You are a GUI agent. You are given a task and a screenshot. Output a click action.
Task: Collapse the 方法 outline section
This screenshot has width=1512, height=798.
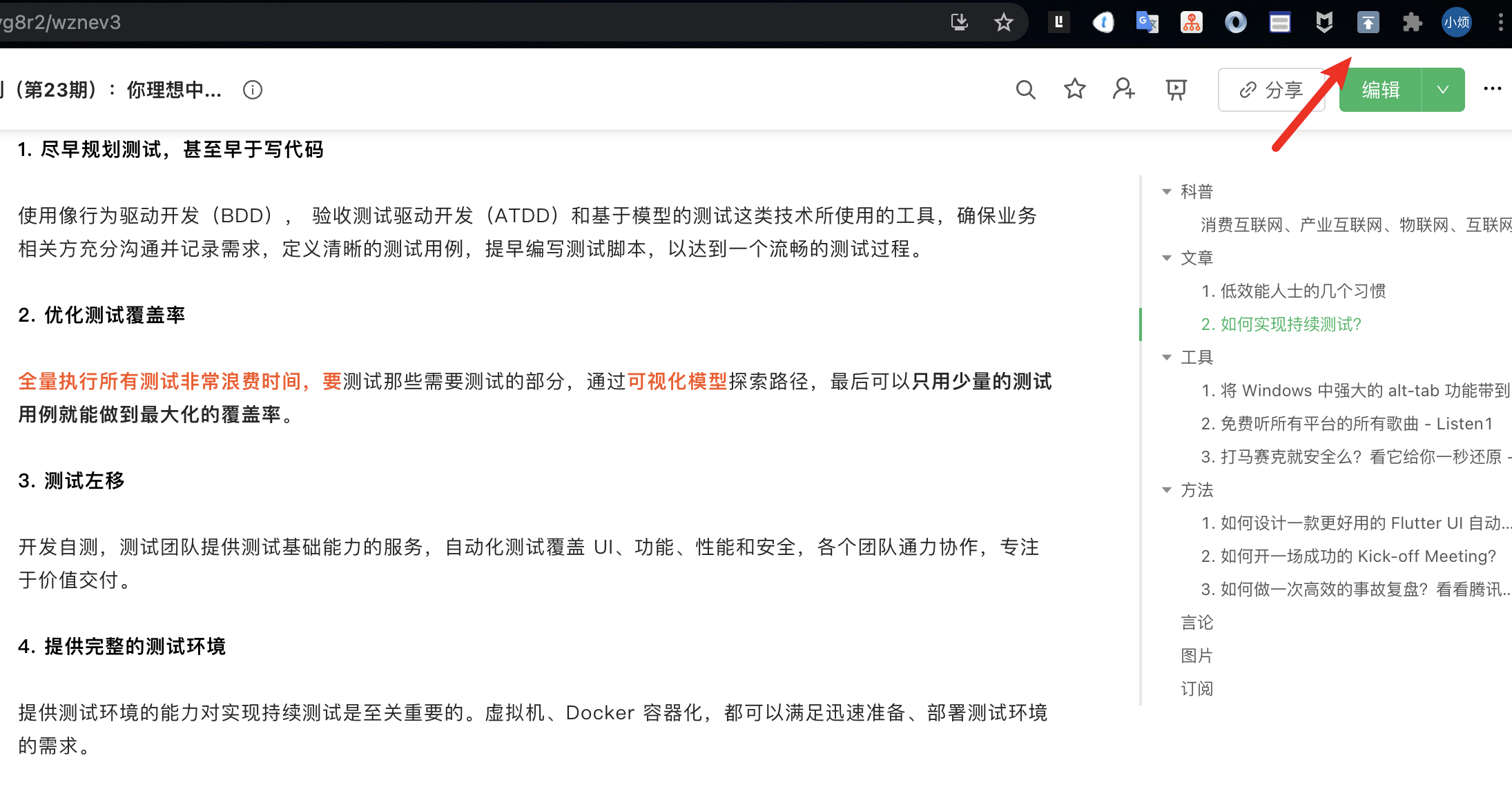click(1167, 490)
